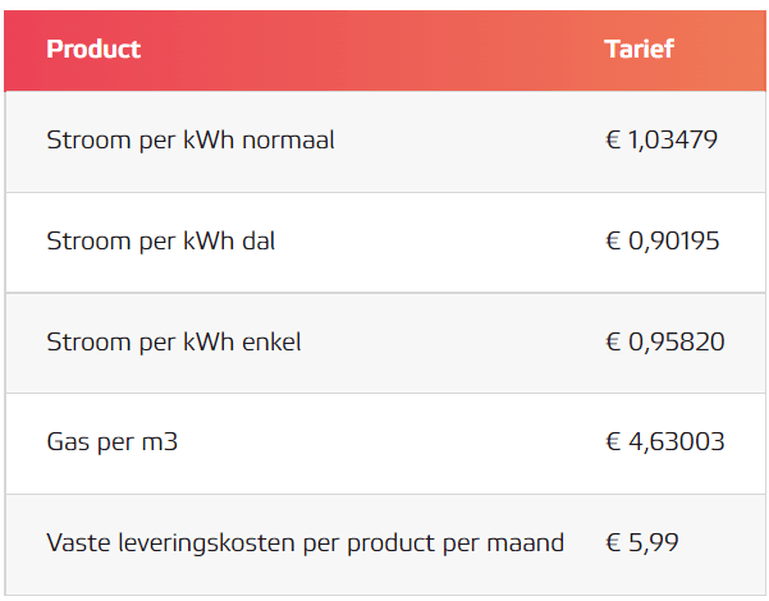The image size is (769, 601).
Task: Select the Stroom per kWh dal label
Action: click(160, 241)
